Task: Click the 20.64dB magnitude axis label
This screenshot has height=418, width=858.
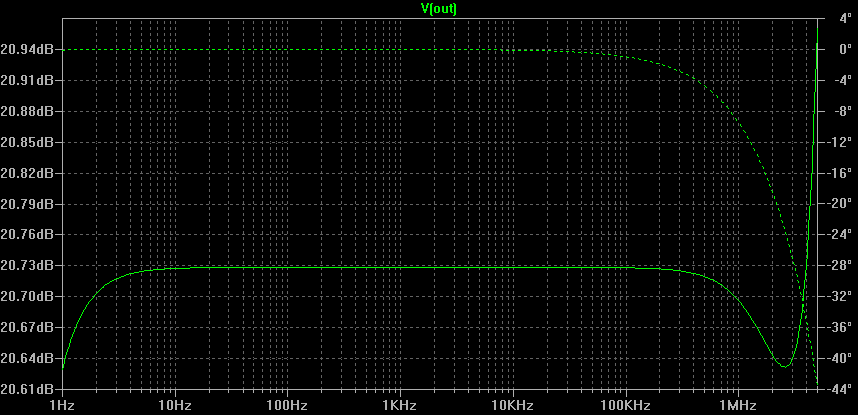Action: pos(27,358)
